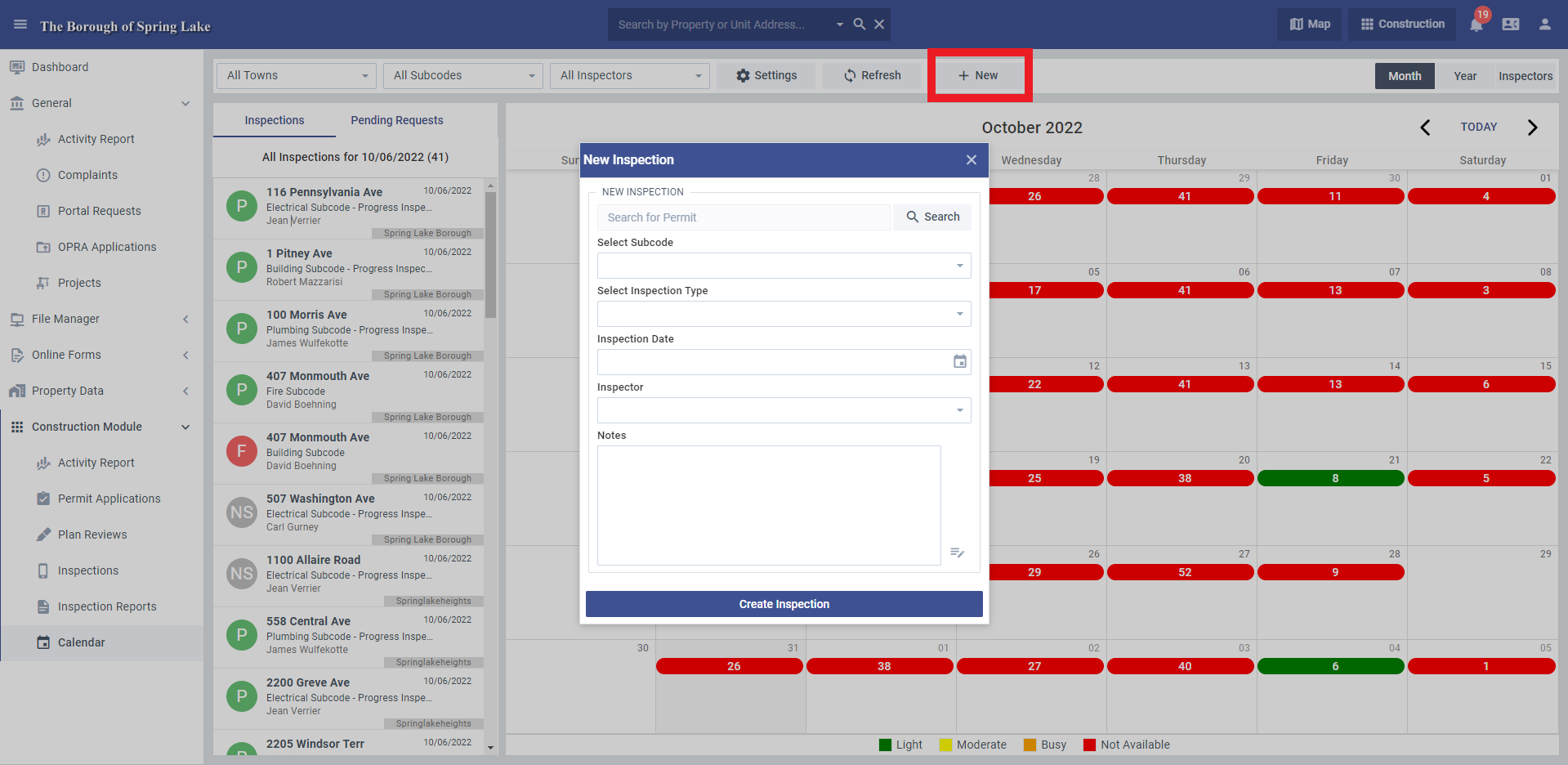Click the Construction button in header
Screen dimensions: 1568x765
click(1402, 25)
